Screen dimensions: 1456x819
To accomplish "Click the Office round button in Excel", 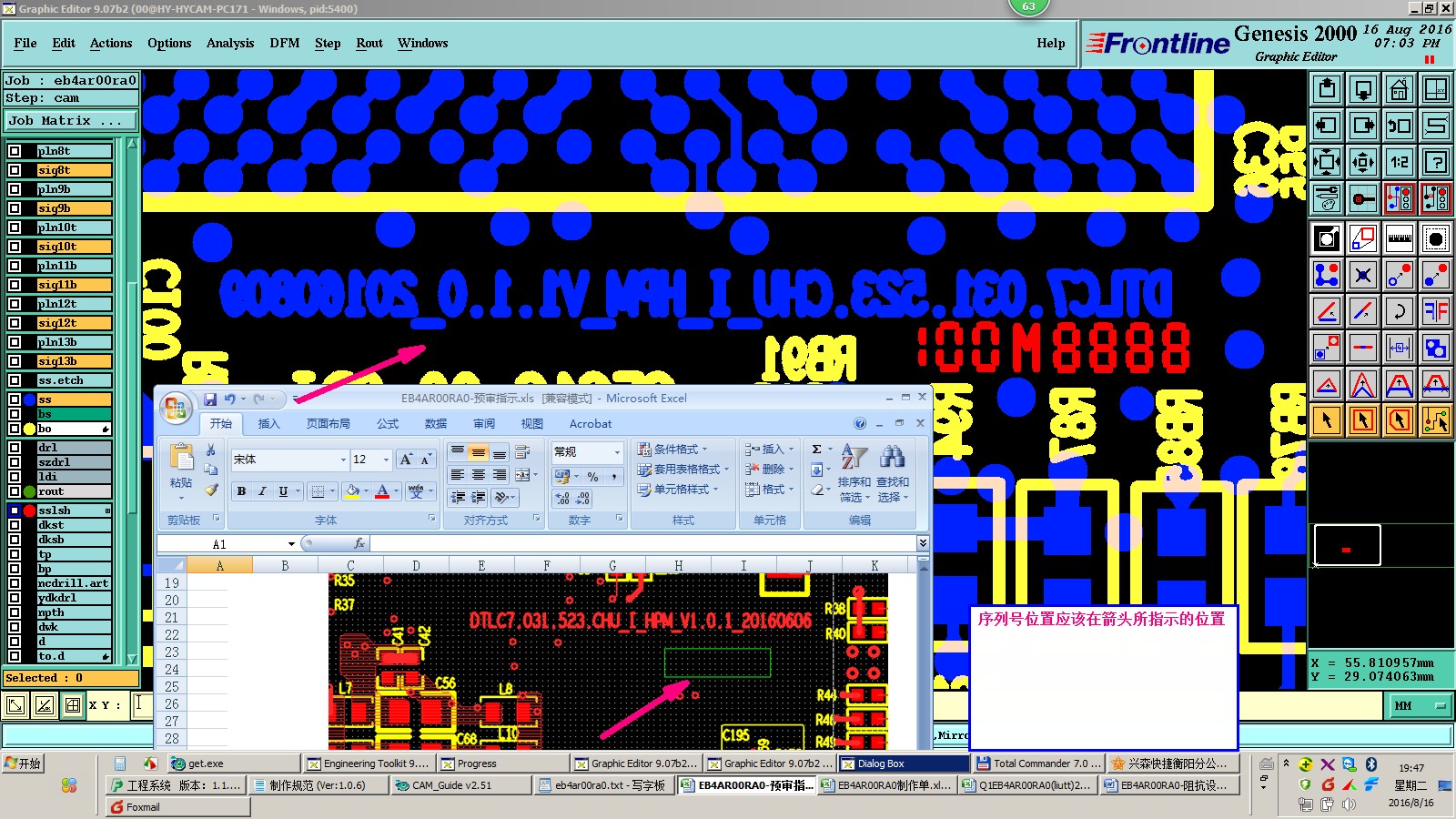I will pos(176,408).
